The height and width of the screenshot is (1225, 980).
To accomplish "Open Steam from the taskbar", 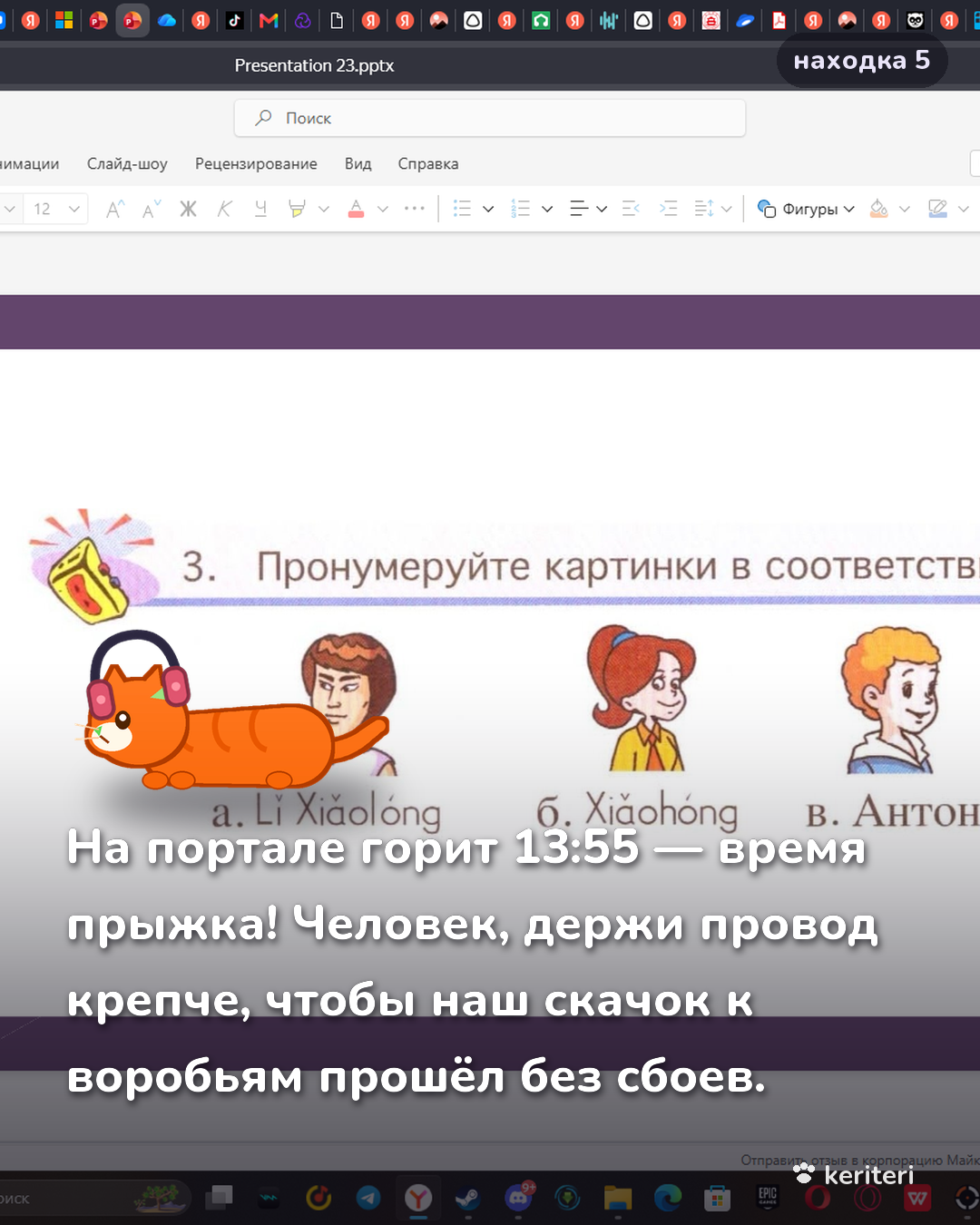I will click(x=467, y=1199).
